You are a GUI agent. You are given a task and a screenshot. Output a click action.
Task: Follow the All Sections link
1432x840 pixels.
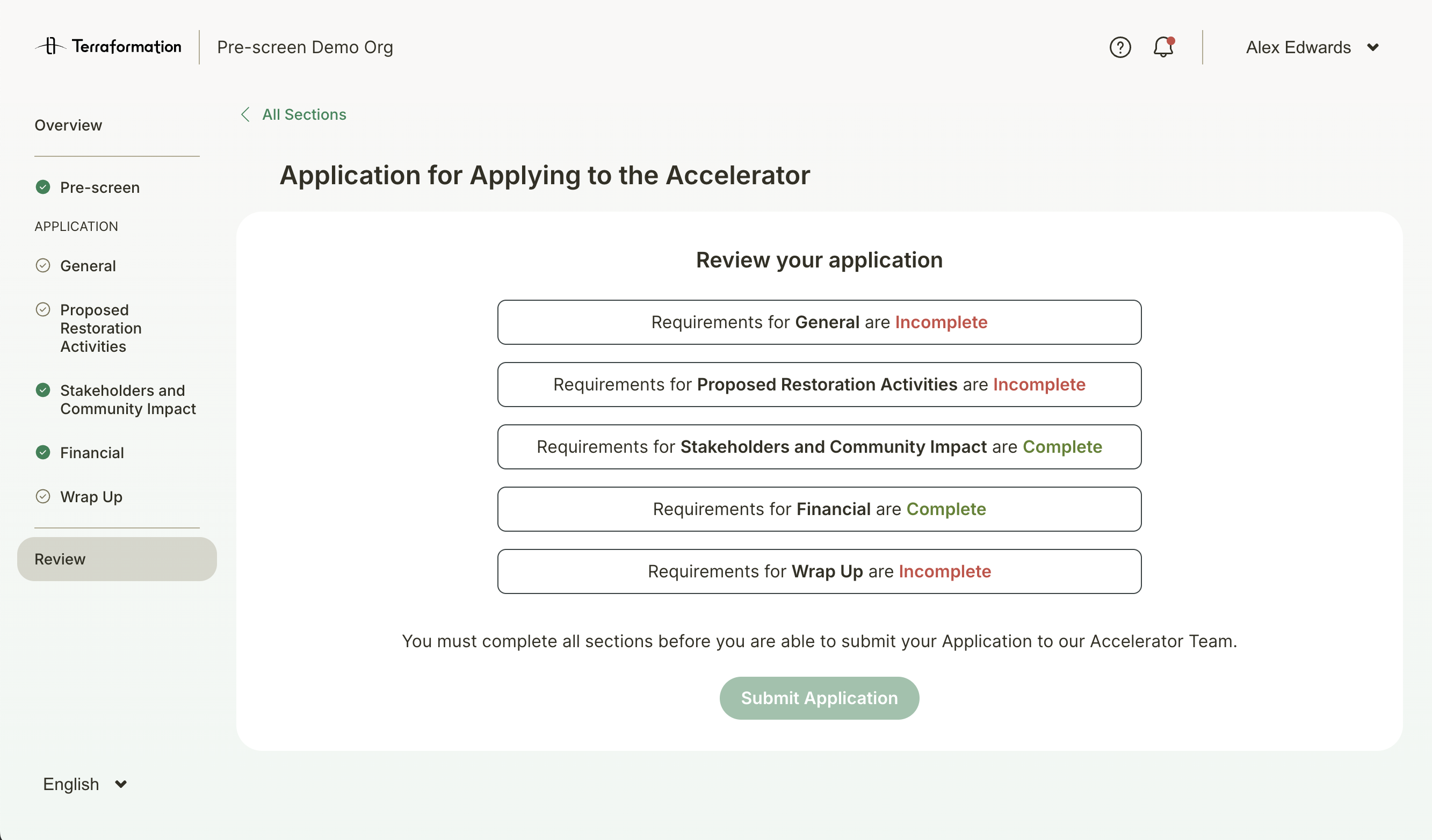pos(303,114)
